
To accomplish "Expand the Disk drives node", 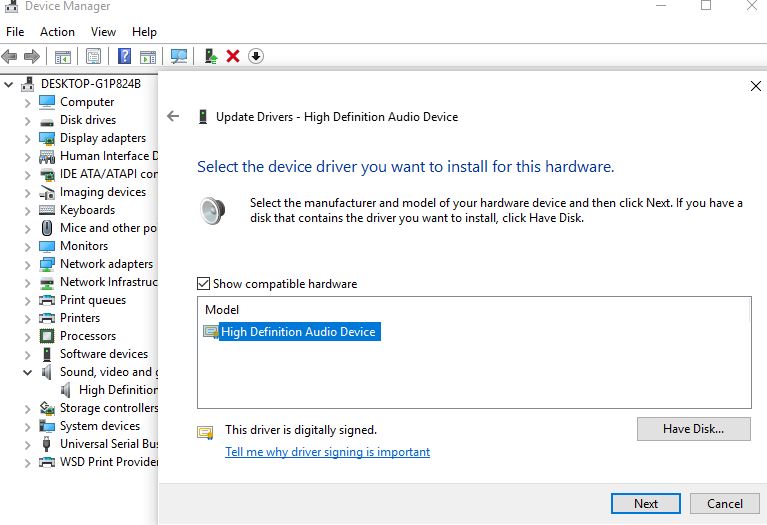I will (27, 120).
